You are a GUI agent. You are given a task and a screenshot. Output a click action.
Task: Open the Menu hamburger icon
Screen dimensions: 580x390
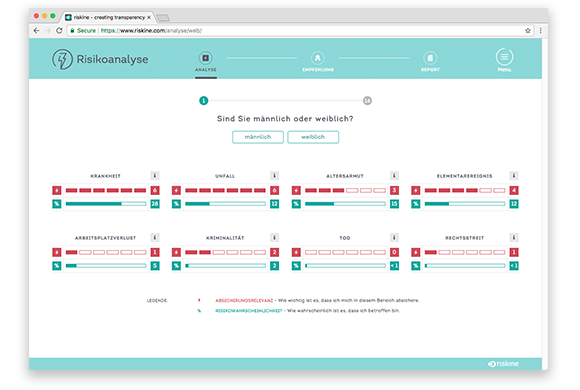click(504, 57)
